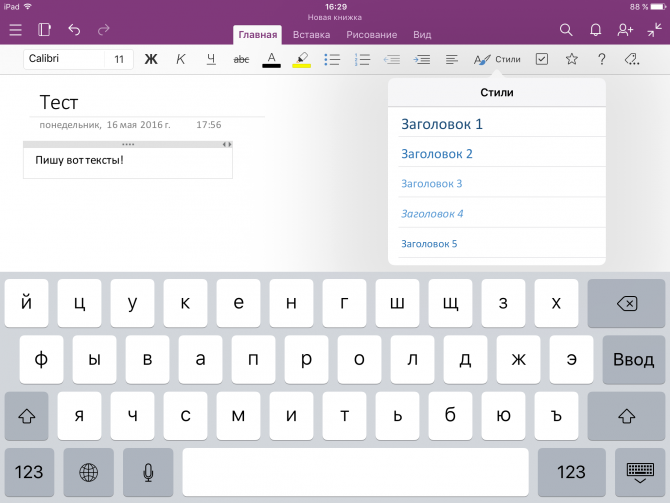Viewport: 670px width, 503px height.
Task: Apply the Заголовок 2 style
Action: pyautogui.click(x=497, y=153)
